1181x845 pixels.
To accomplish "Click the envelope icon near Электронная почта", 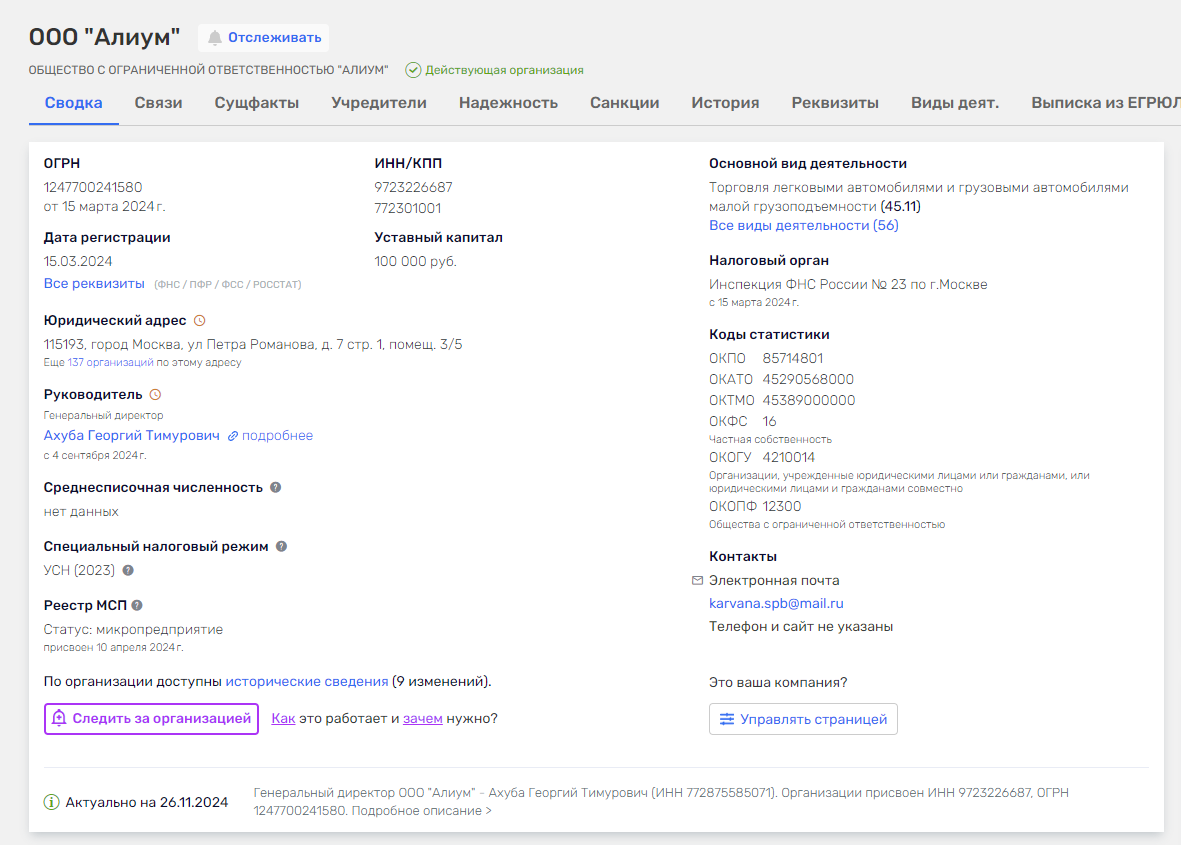I will (697, 581).
